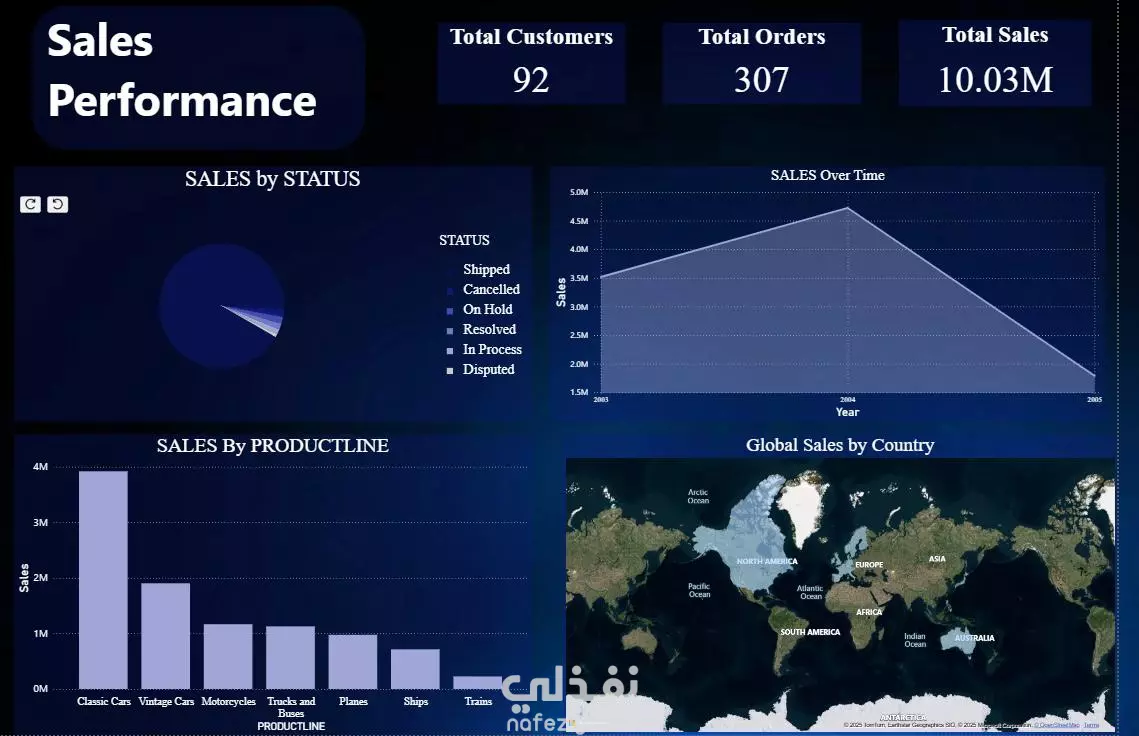Click the Total Sales card title
The height and width of the screenshot is (736, 1139).
click(x=995, y=35)
